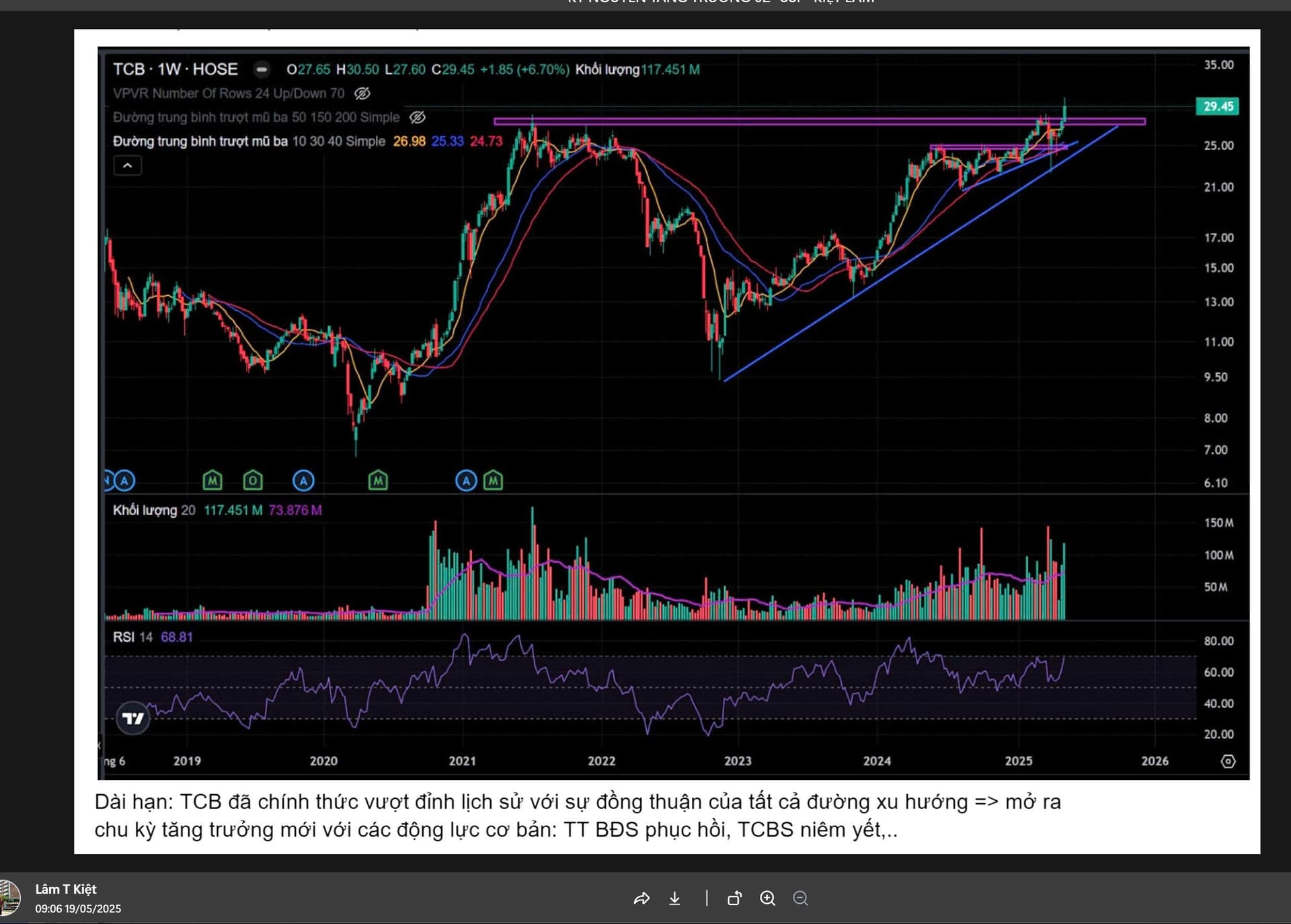Rotate the image using the rotate icon
1291x924 pixels.
click(x=734, y=898)
